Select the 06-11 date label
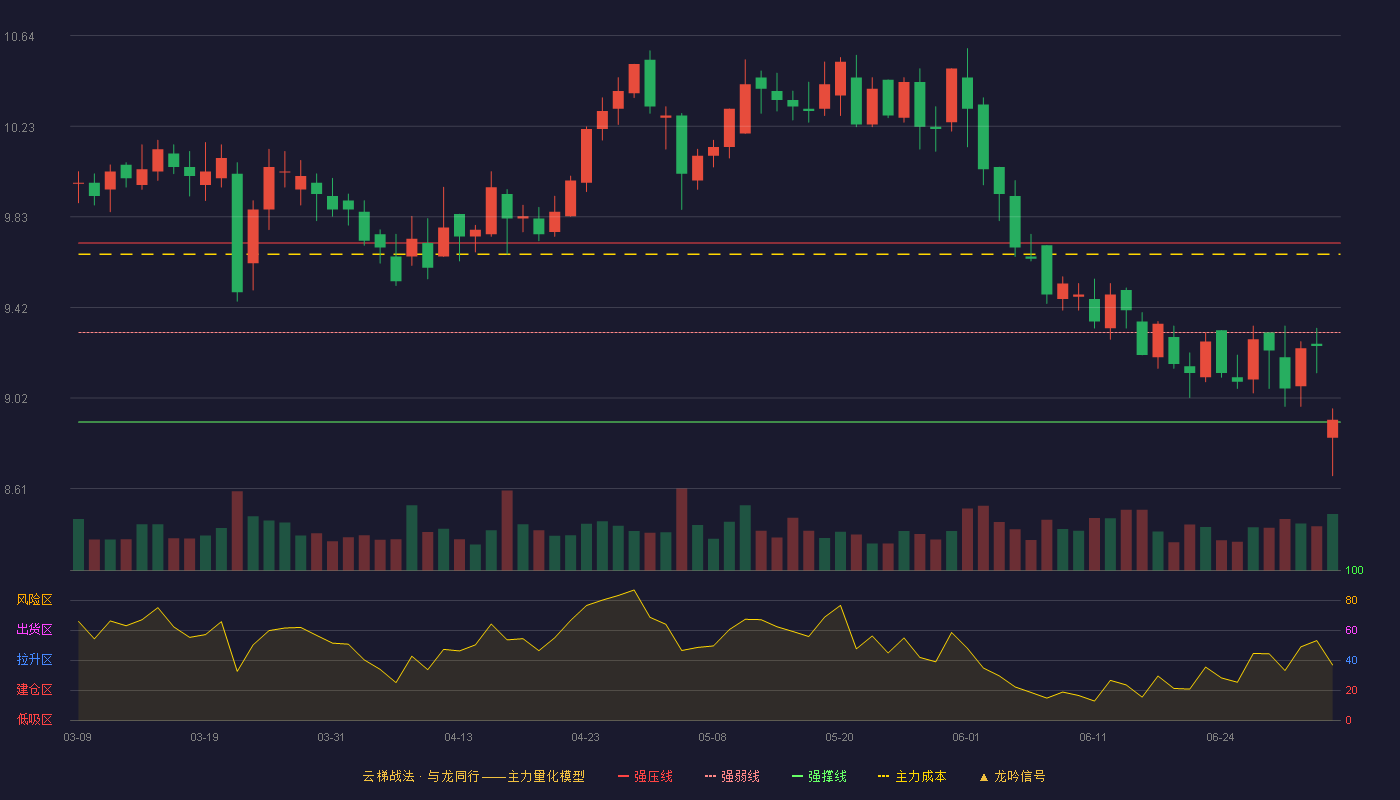The height and width of the screenshot is (800, 1400). (x=1093, y=737)
